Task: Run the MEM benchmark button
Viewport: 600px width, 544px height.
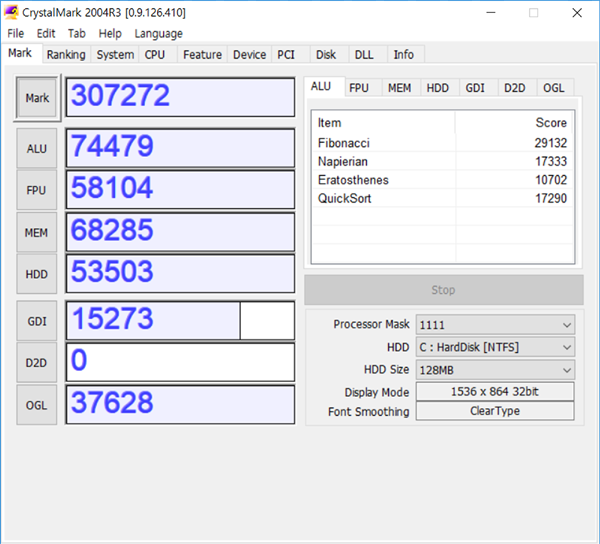Action: pos(37,232)
